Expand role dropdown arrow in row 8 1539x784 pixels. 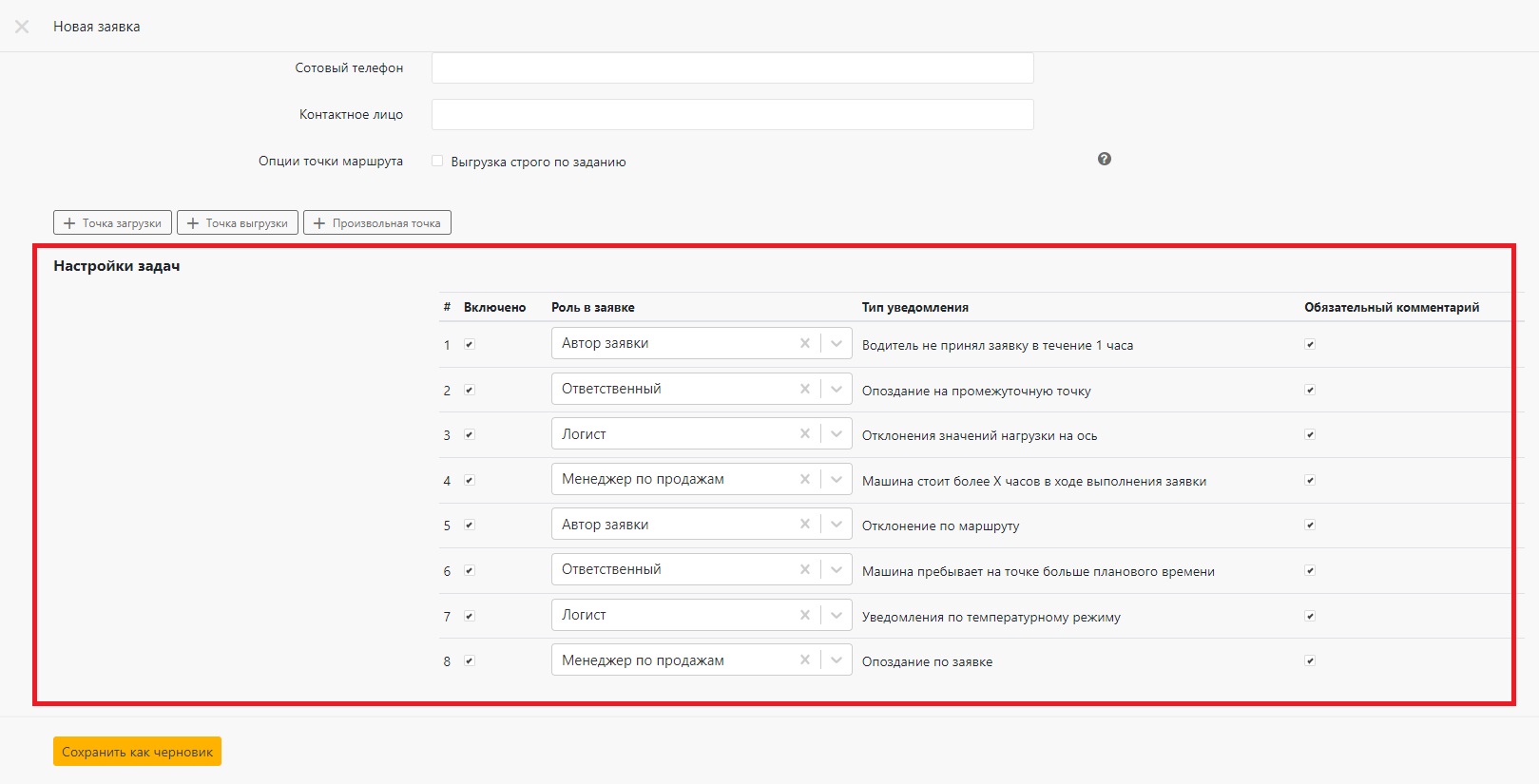[837, 660]
